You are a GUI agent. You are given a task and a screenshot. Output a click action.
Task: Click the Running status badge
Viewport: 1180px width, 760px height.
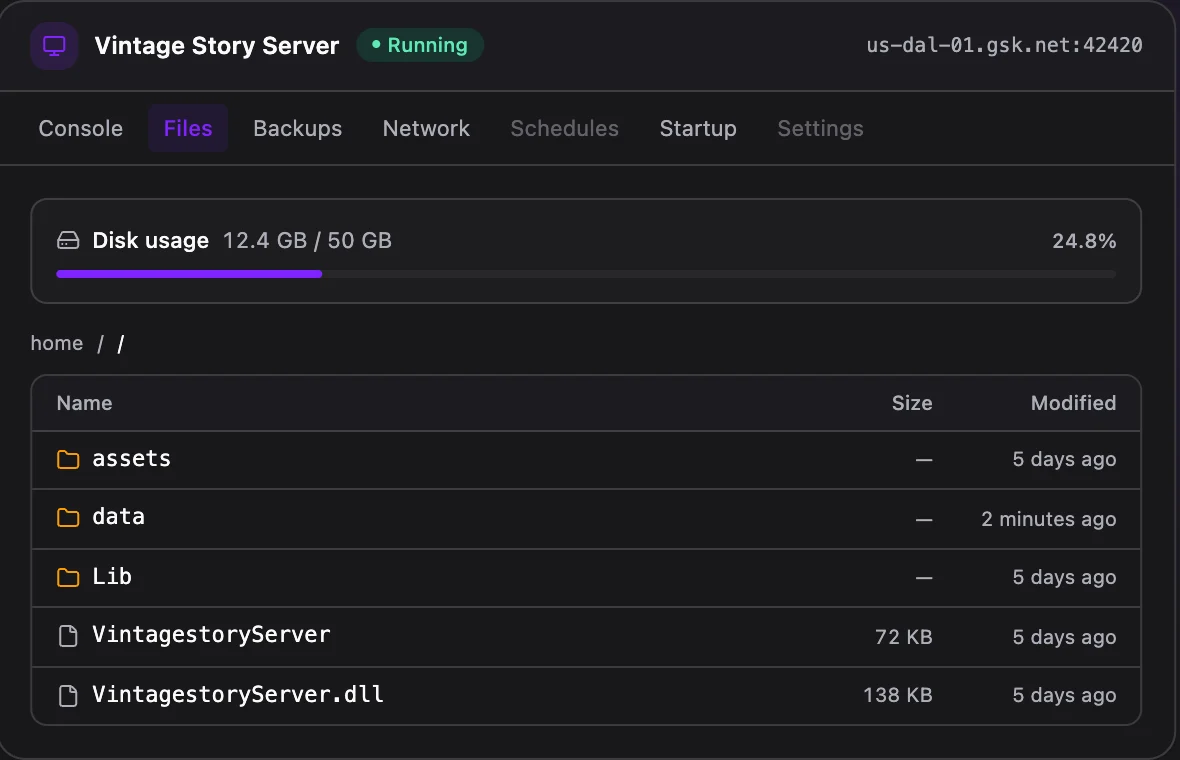click(x=420, y=45)
